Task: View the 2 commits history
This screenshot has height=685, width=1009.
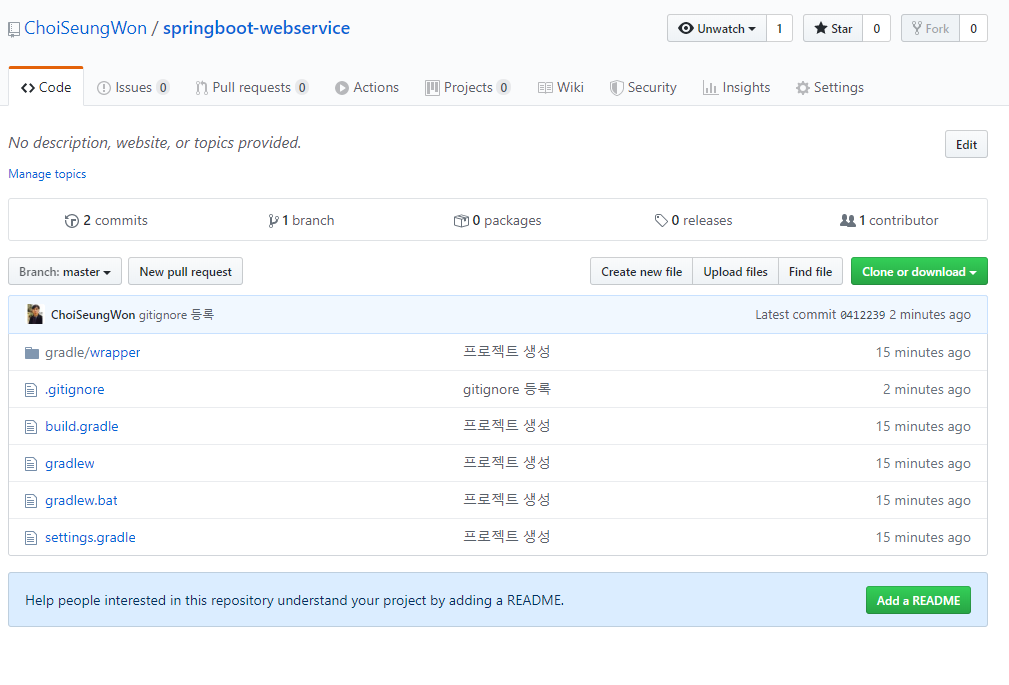Action: [106, 220]
